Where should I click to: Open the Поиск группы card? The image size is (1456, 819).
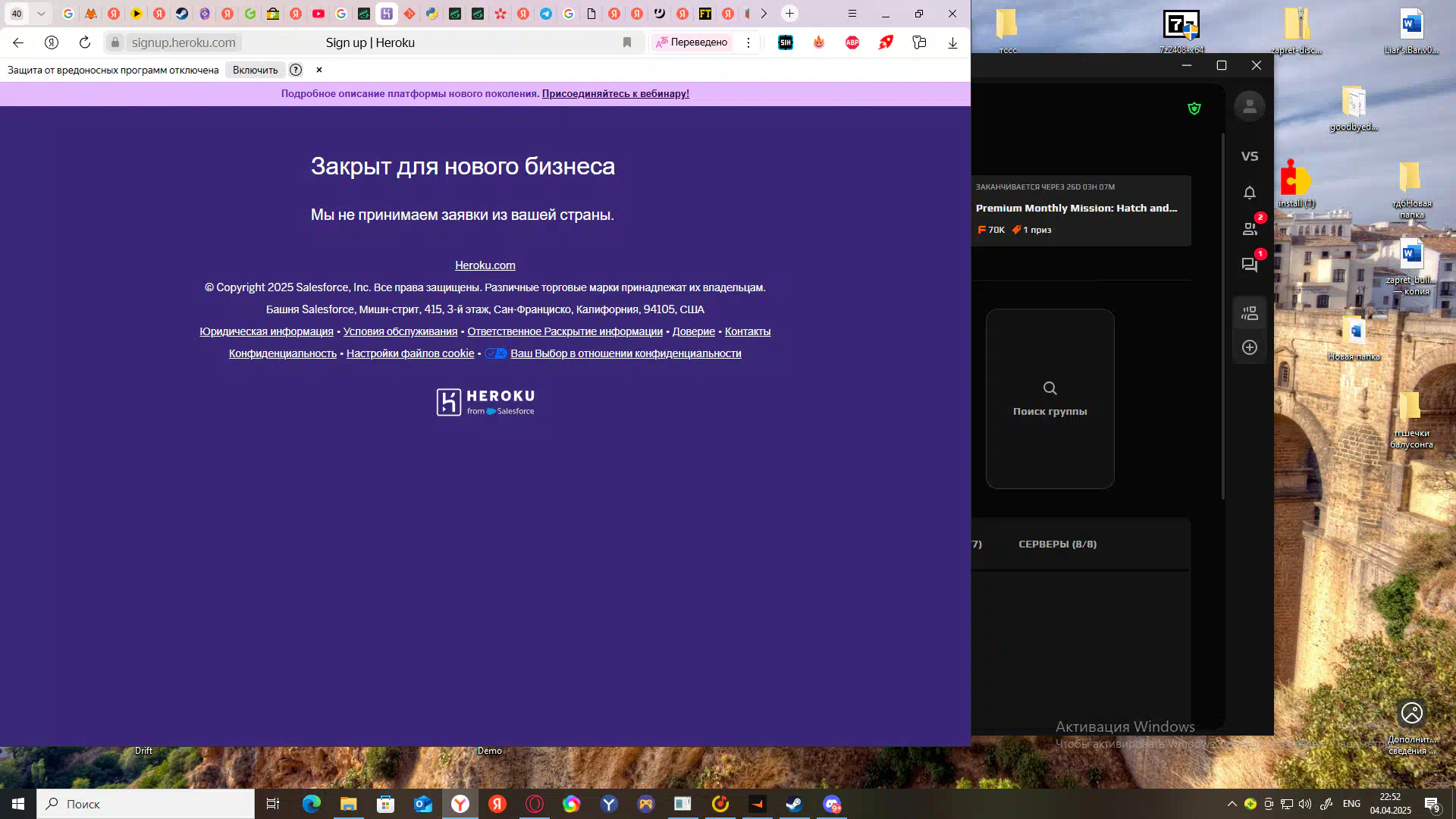(1050, 399)
